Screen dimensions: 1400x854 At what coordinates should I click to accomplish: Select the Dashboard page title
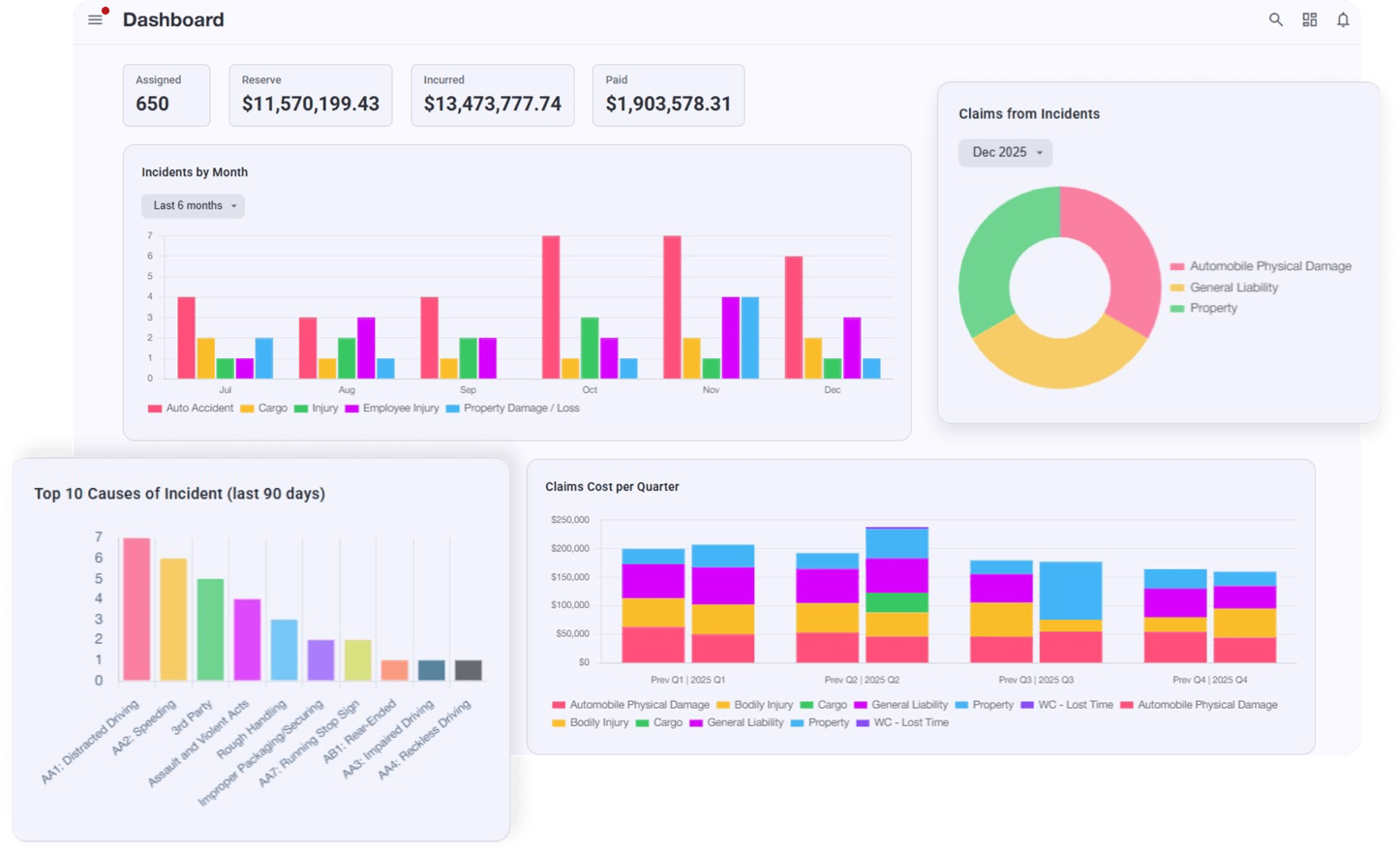click(173, 19)
